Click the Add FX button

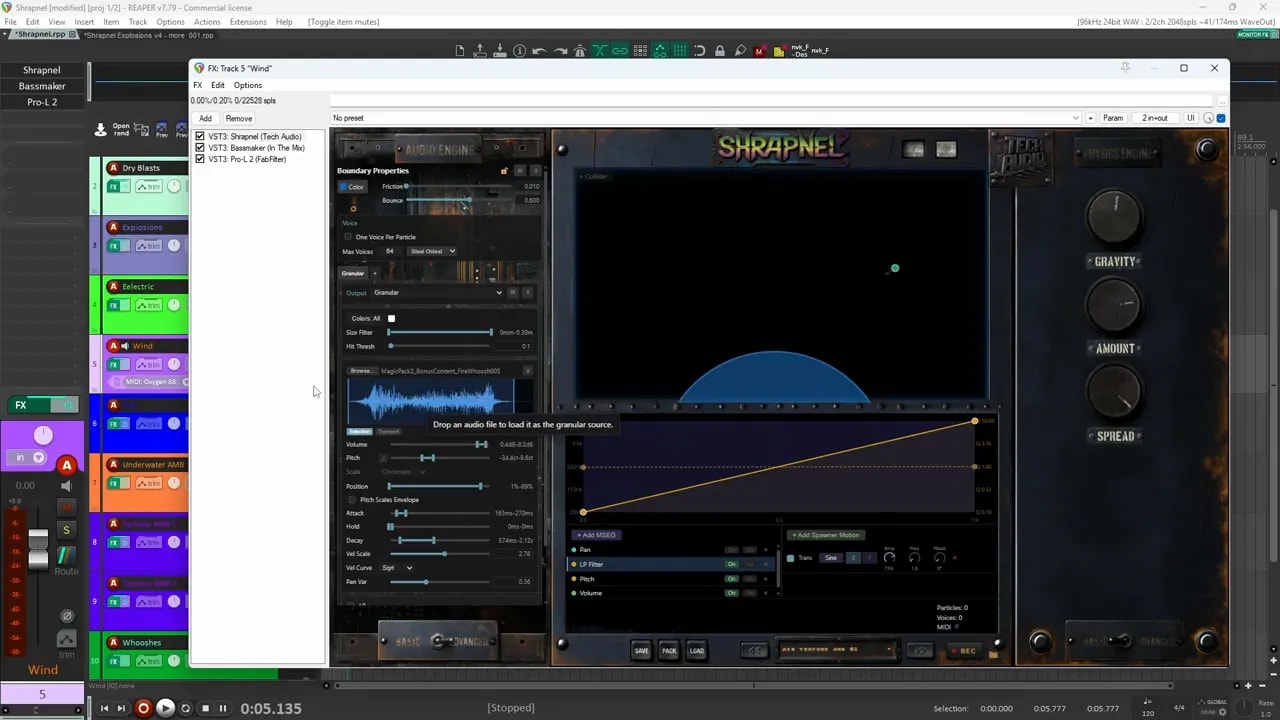pos(205,118)
